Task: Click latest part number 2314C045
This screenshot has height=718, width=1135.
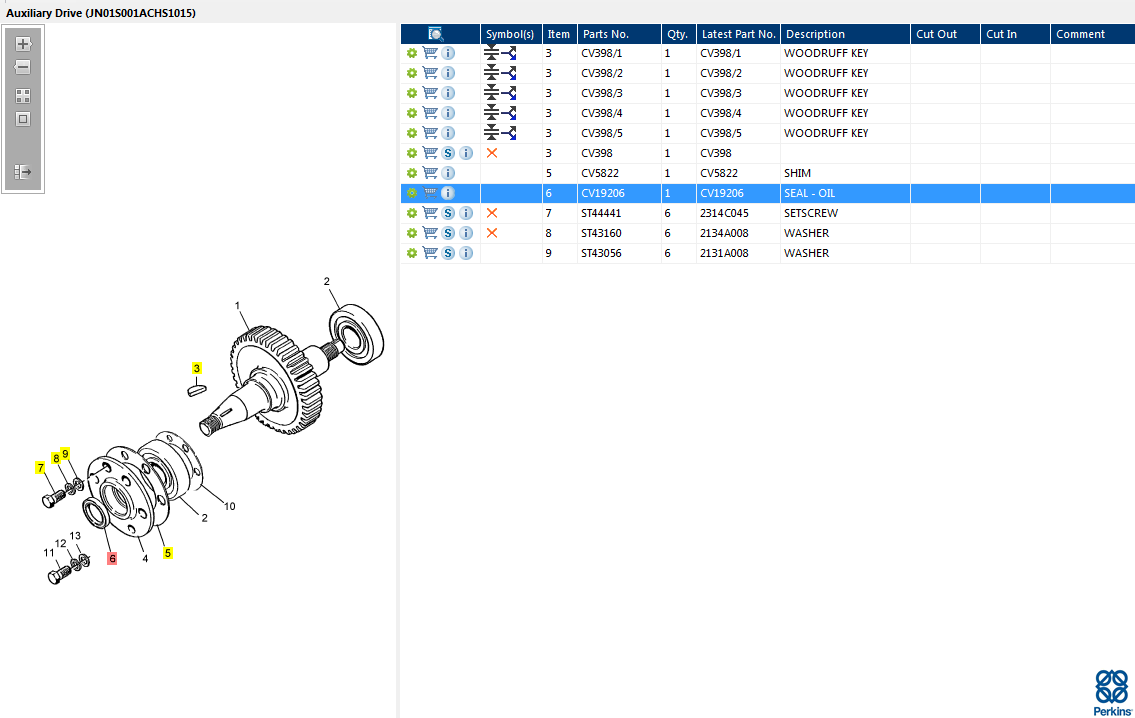Action: (725, 214)
